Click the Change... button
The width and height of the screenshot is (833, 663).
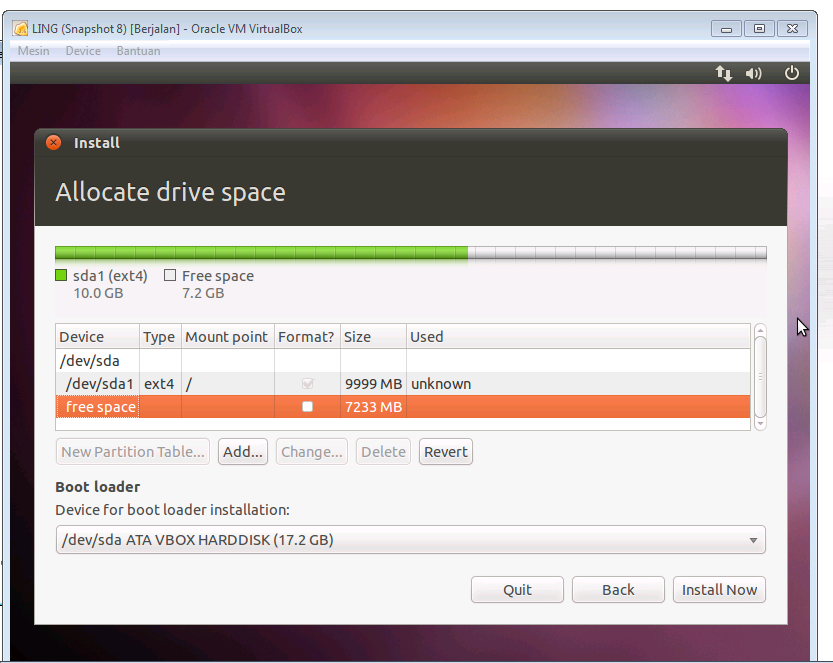(x=312, y=452)
